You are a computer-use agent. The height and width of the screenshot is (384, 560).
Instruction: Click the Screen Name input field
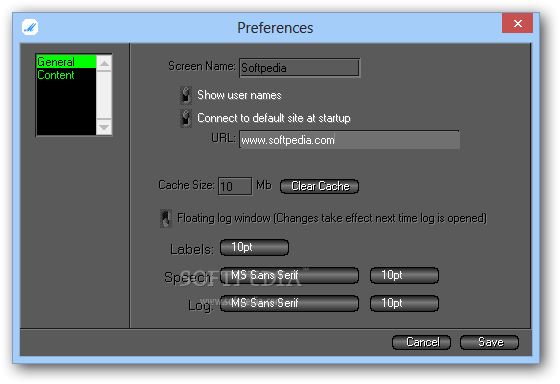pos(299,68)
